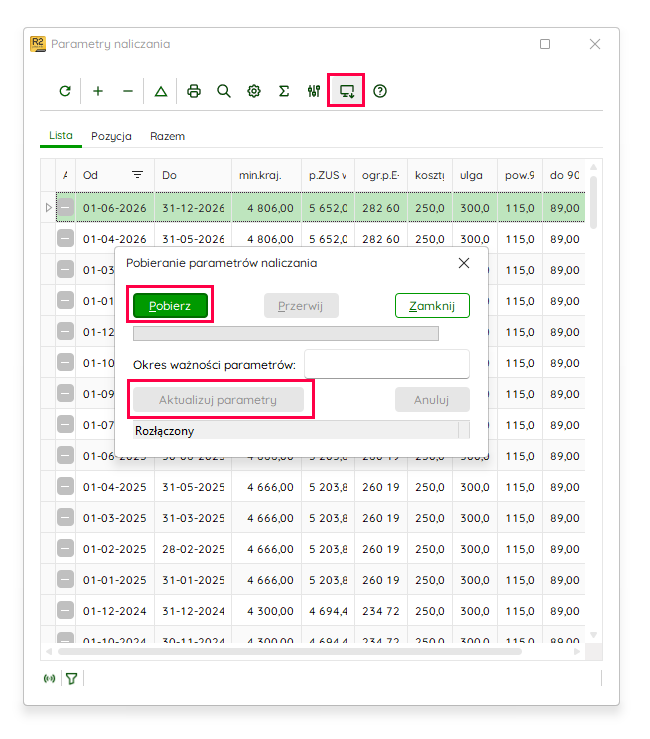Maximize the Parametry naliczania window

tap(545, 44)
